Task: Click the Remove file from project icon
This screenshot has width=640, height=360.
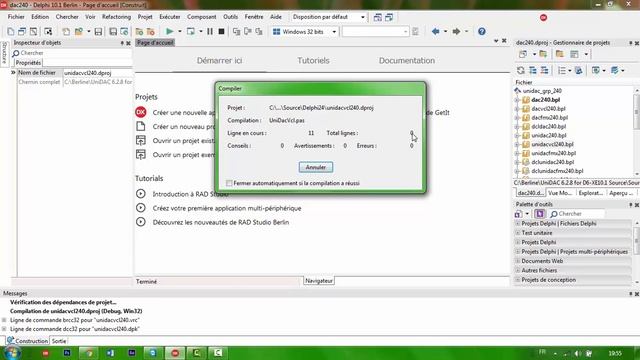Action: [x=151, y=31]
